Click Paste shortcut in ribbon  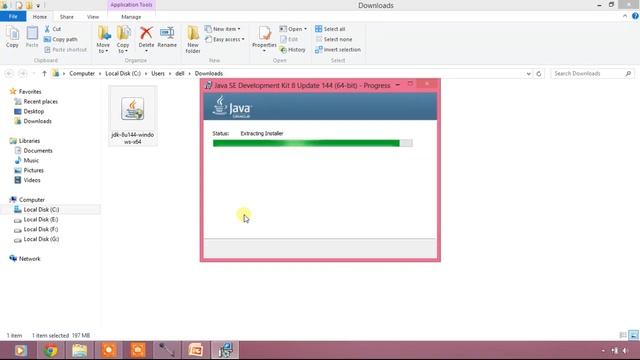(x=65, y=49)
